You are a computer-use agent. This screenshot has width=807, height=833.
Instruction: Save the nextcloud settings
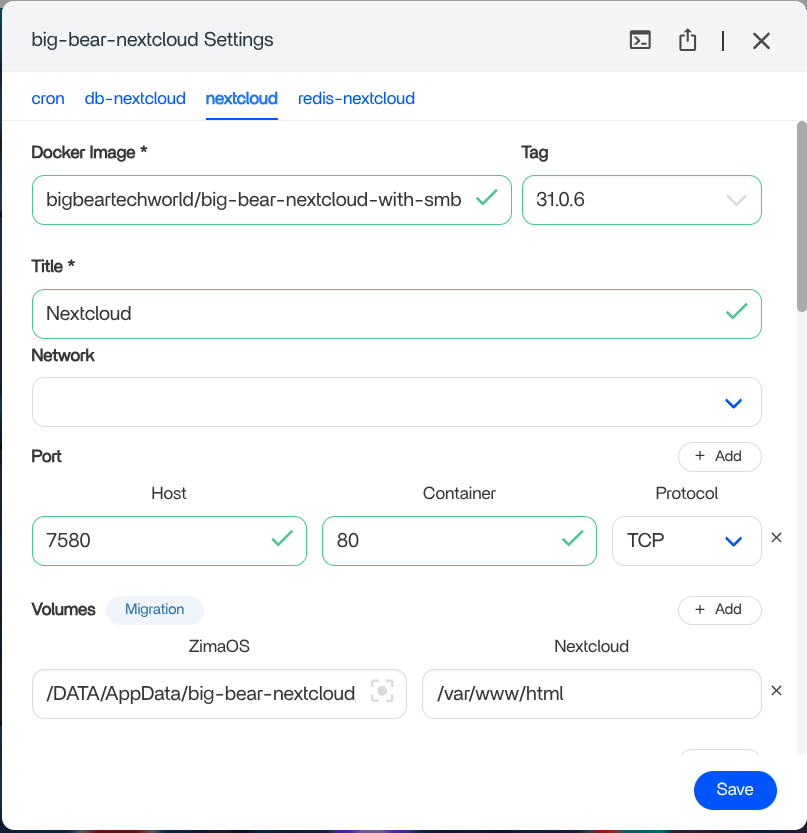pyautogui.click(x=735, y=790)
